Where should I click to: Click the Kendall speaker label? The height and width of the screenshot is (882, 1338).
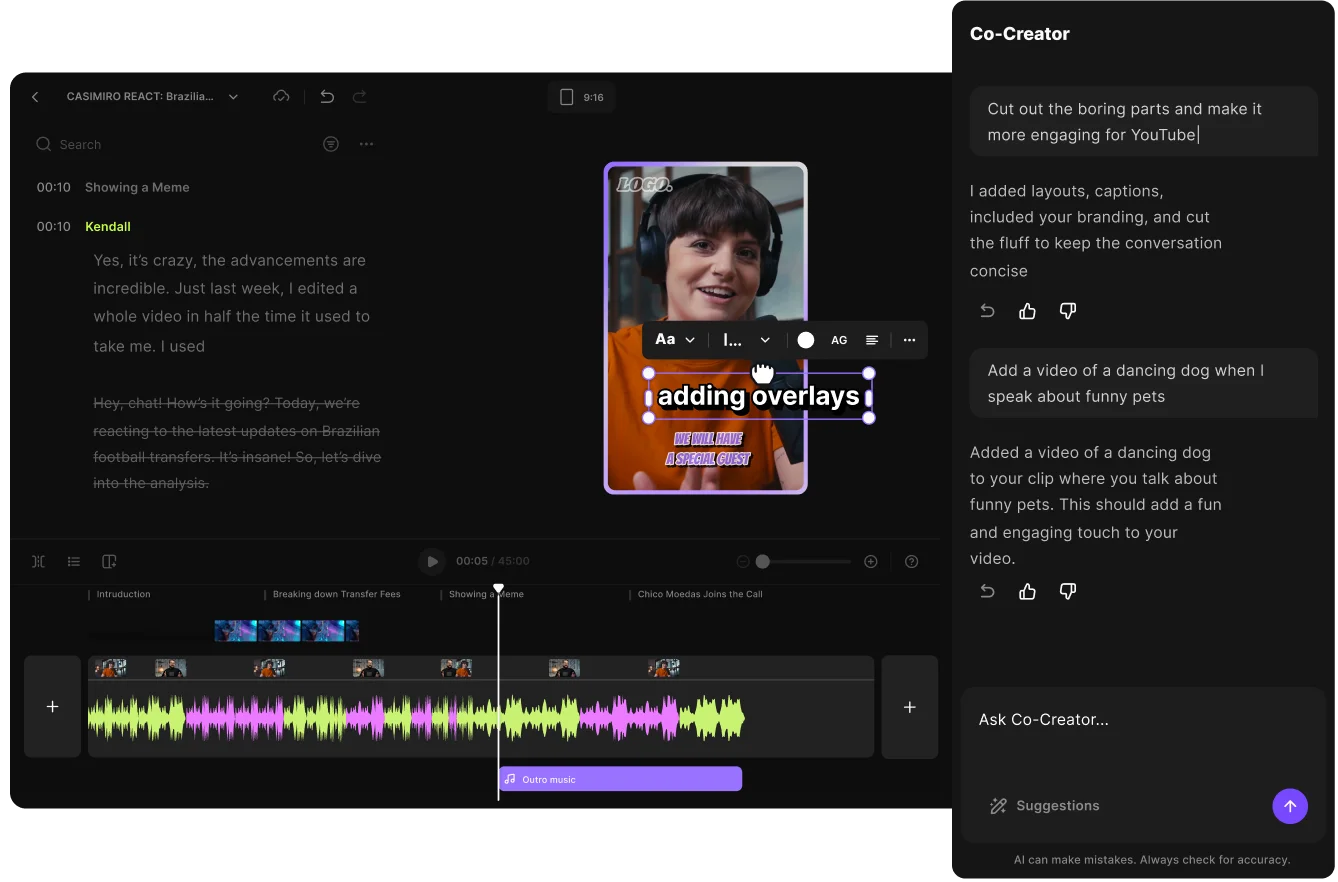pyautogui.click(x=108, y=226)
